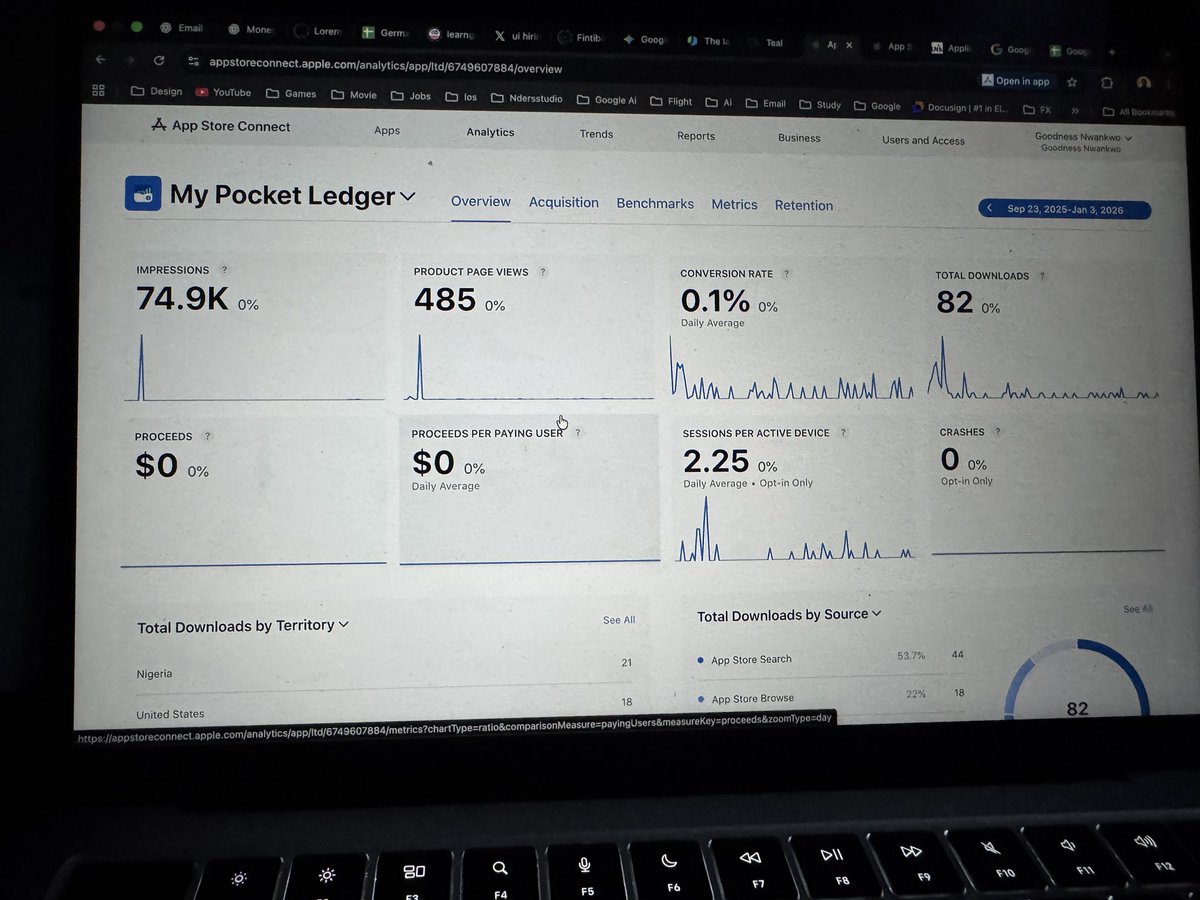Select the App Store Browse source row

tap(830, 696)
